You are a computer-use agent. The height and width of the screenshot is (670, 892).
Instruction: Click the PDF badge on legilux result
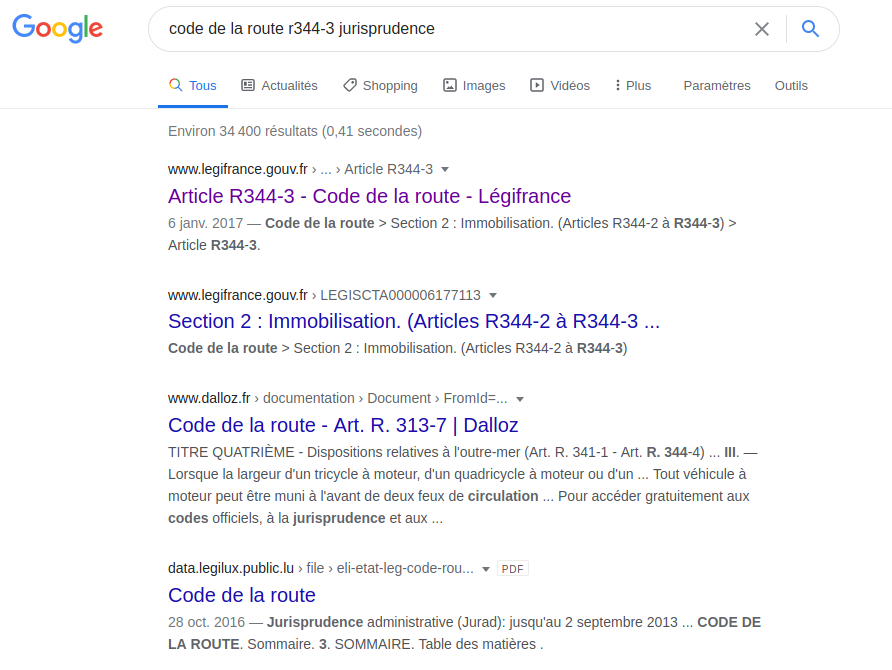[x=513, y=569]
